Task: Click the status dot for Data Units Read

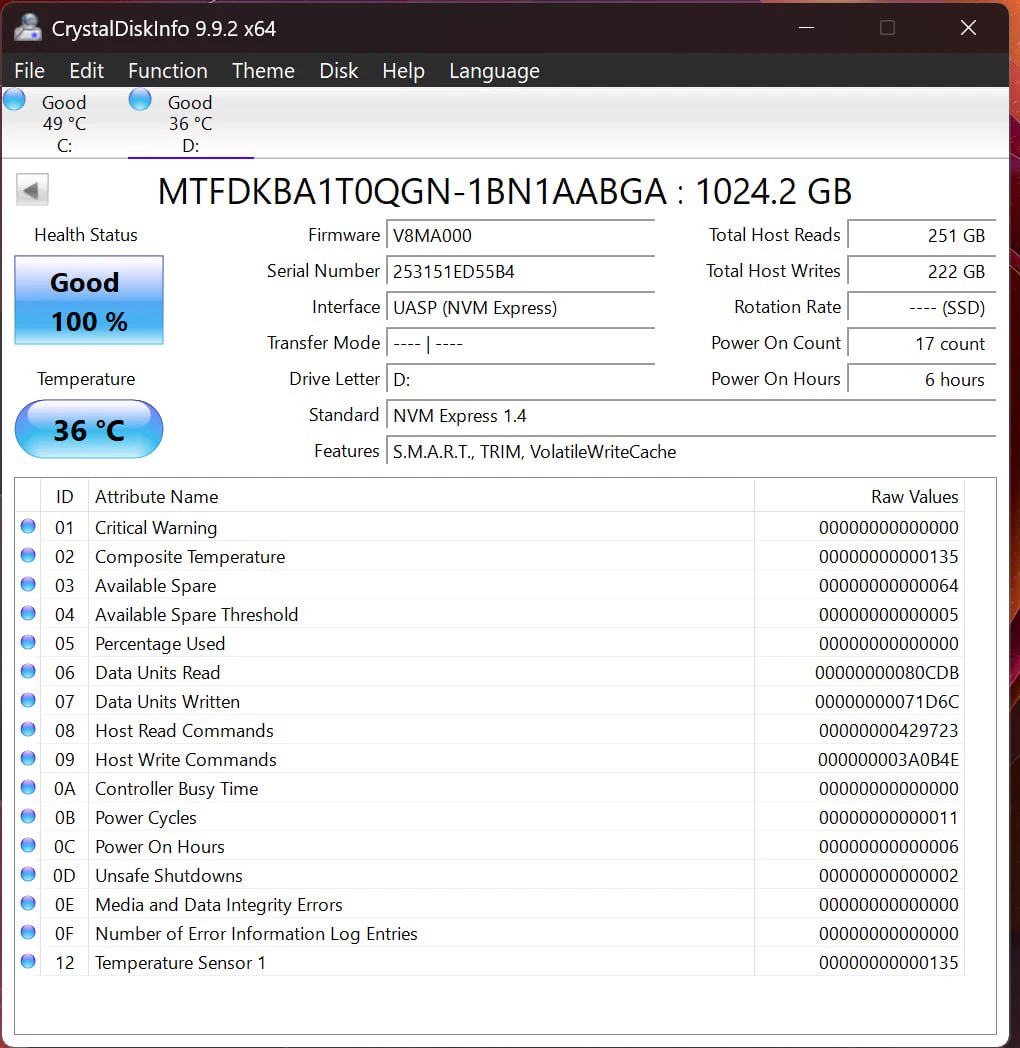Action: [28, 671]
